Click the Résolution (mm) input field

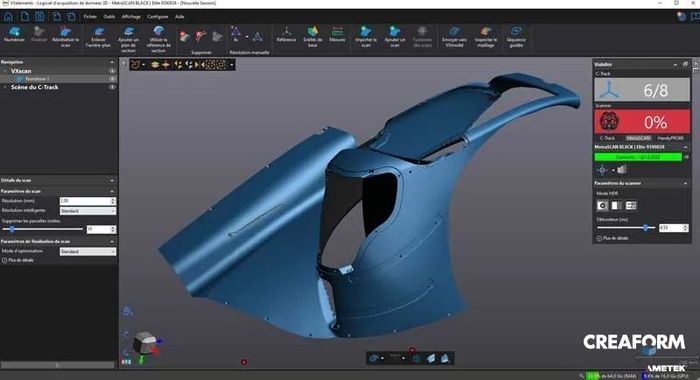point(88,201)
